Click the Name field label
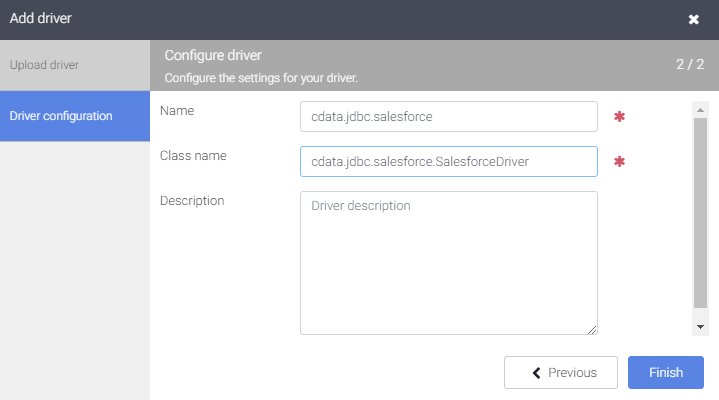719x400 pixels. pos(177,110)
